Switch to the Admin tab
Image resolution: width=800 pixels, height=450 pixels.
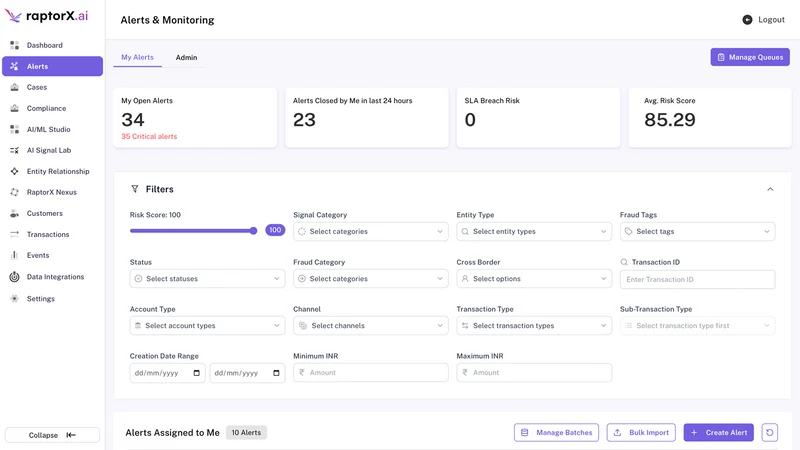[186, 58]
